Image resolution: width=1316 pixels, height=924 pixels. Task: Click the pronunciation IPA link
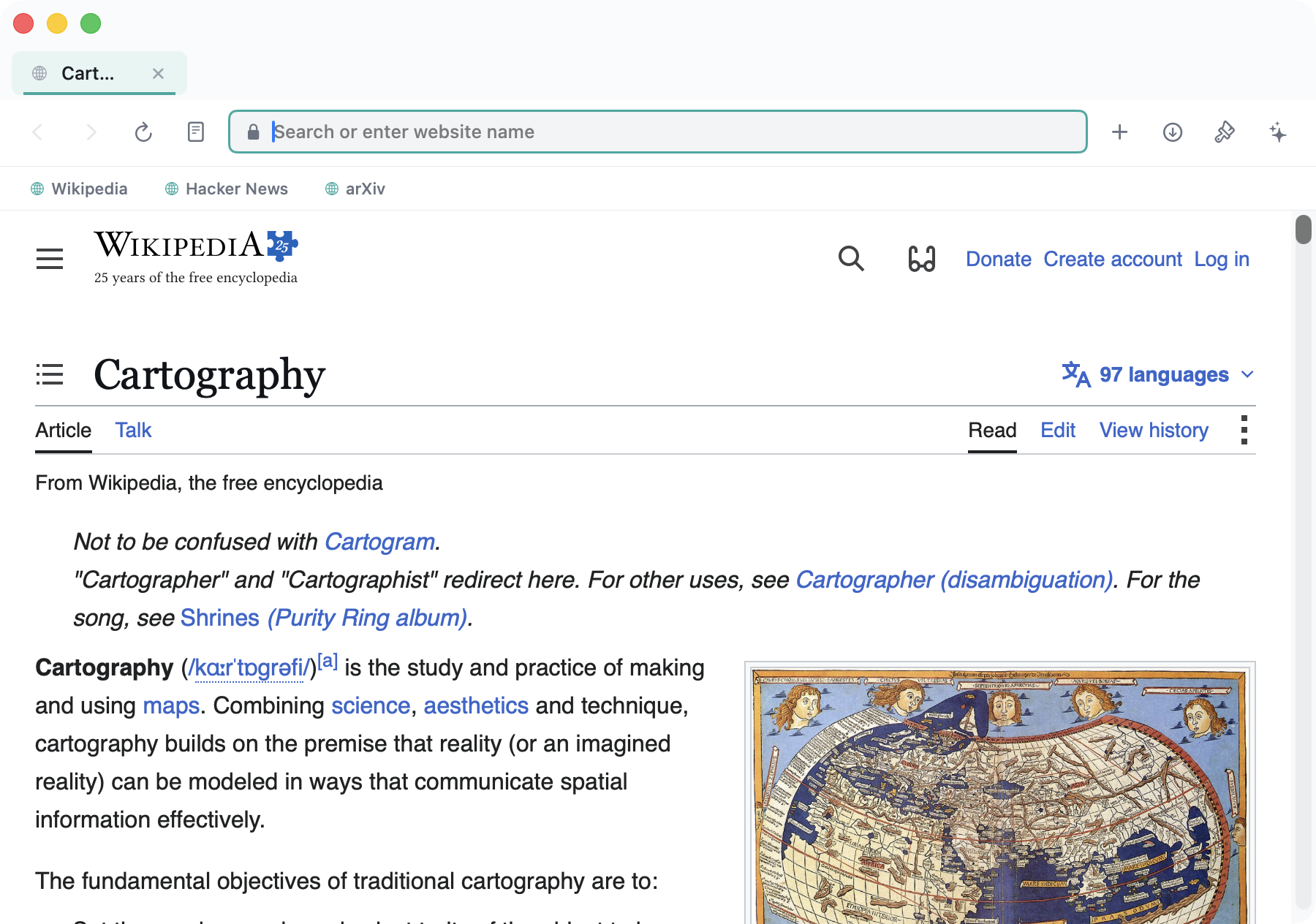(x=249, y=667)
